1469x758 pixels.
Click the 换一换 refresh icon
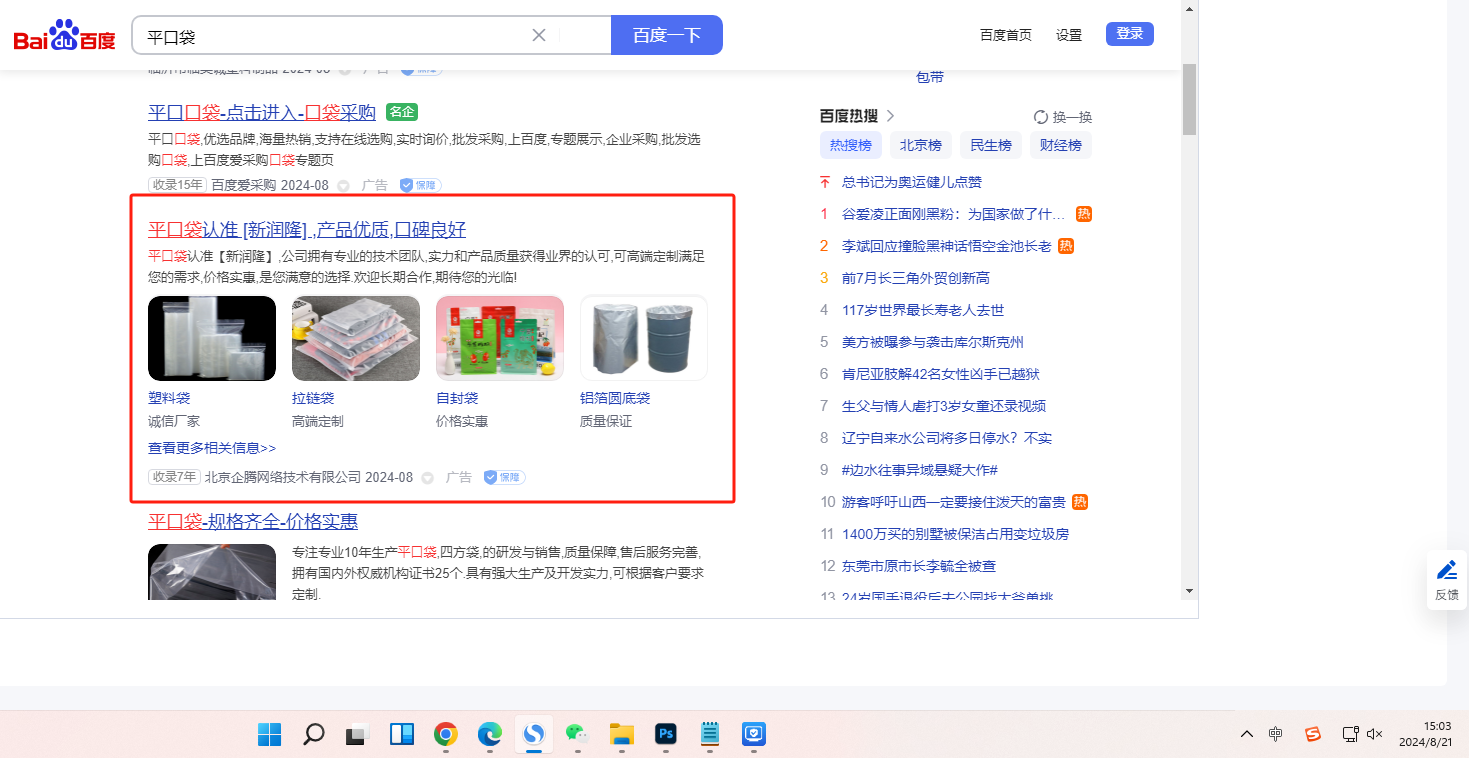coord(1040,117)
